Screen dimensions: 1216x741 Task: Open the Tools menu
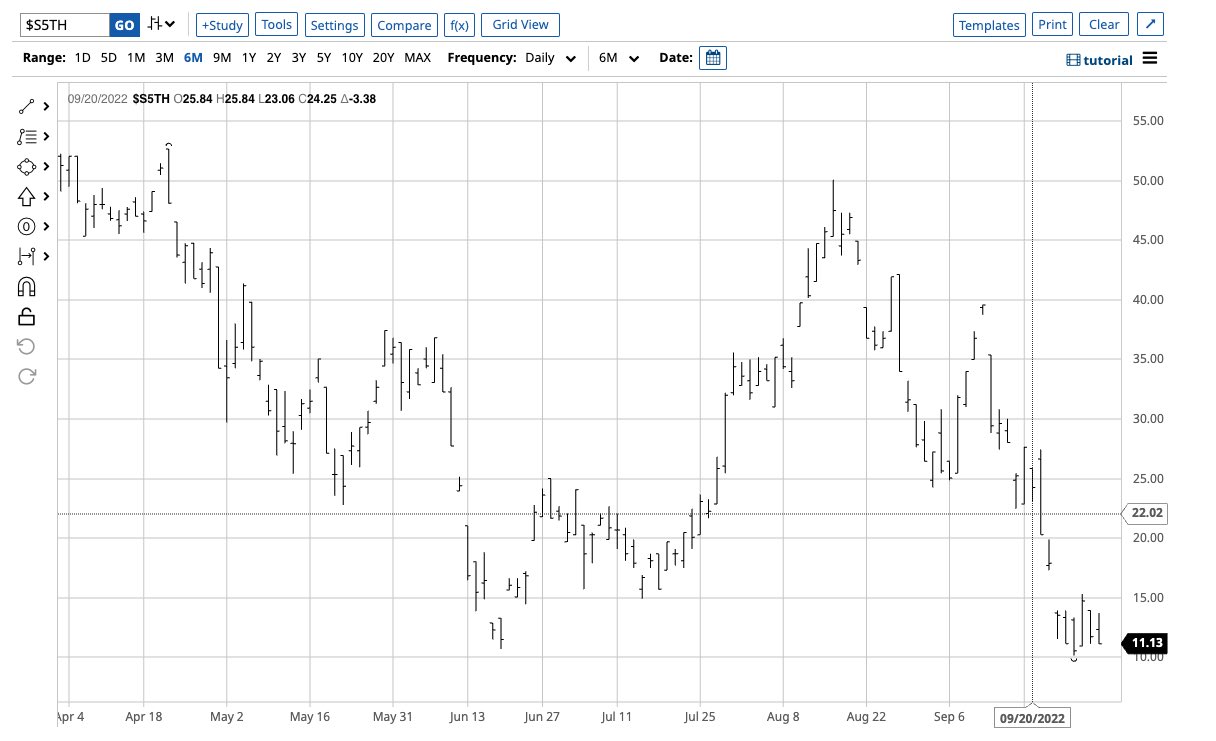pos(277,25)
